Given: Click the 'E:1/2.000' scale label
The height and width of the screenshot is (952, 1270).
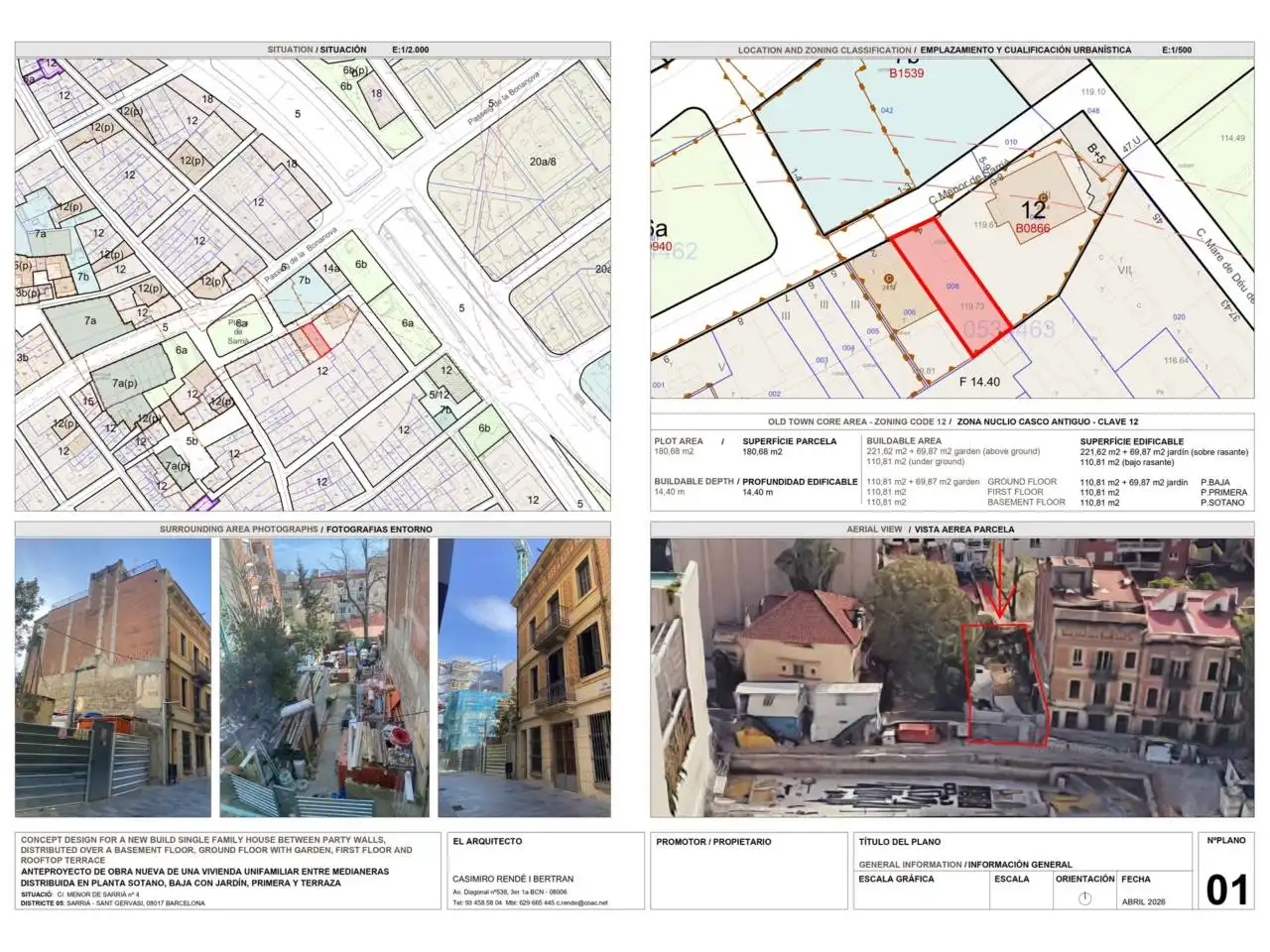Looking at the screenshot, I should click(x=411, y=50).
